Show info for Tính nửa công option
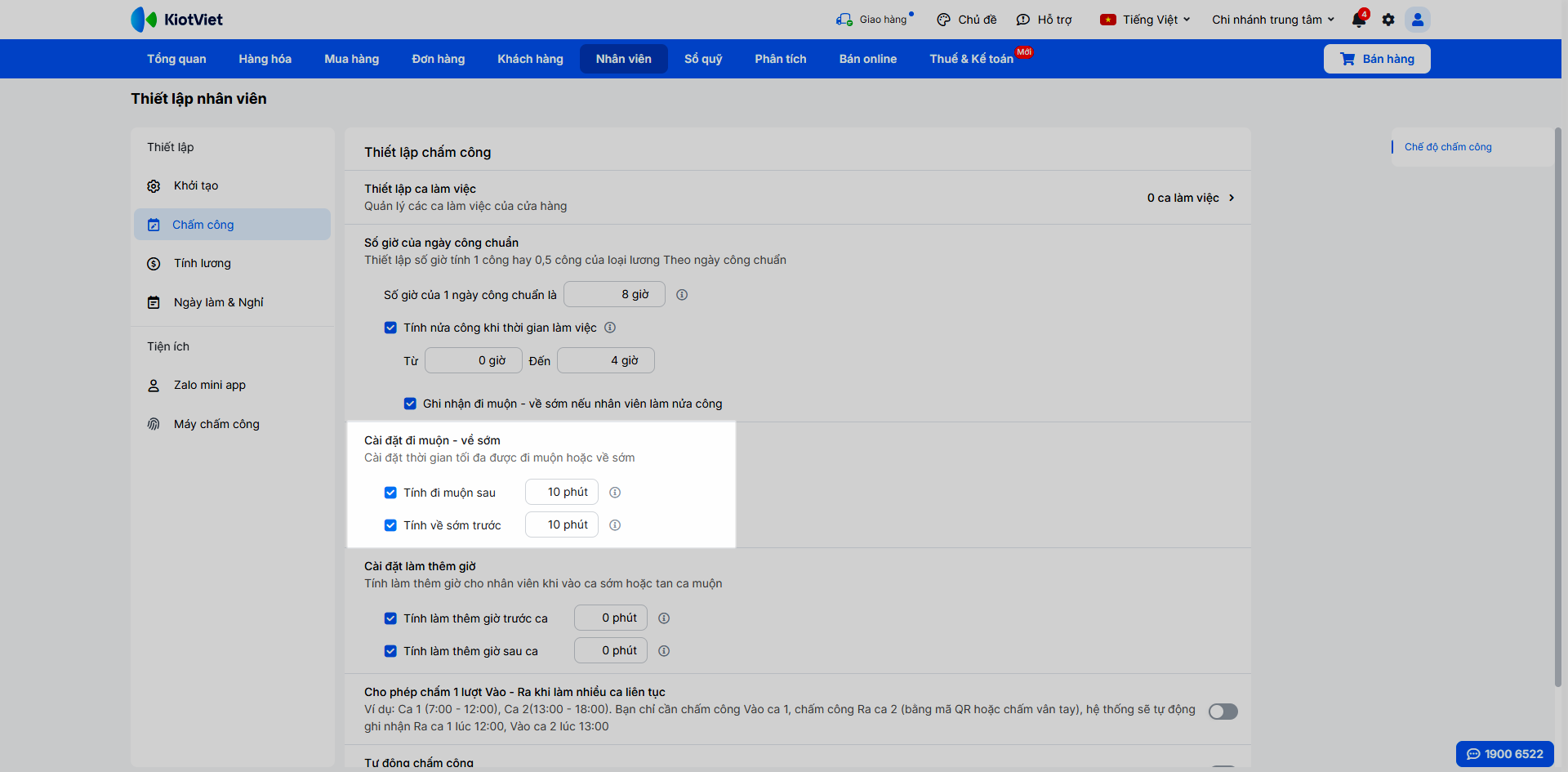The image size is (1568, 772). tap(610, 328)
